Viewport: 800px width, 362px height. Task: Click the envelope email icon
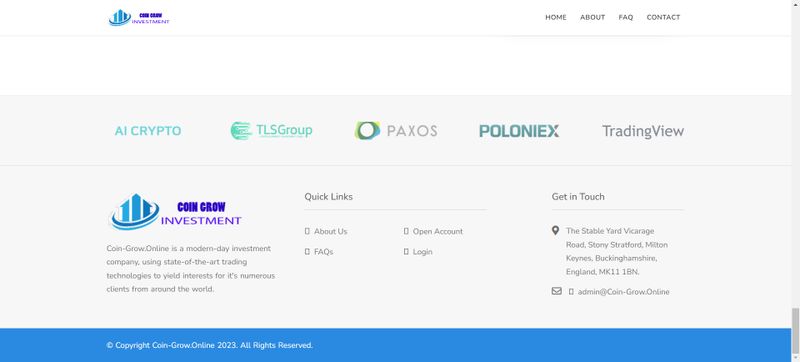click(557, 291)
